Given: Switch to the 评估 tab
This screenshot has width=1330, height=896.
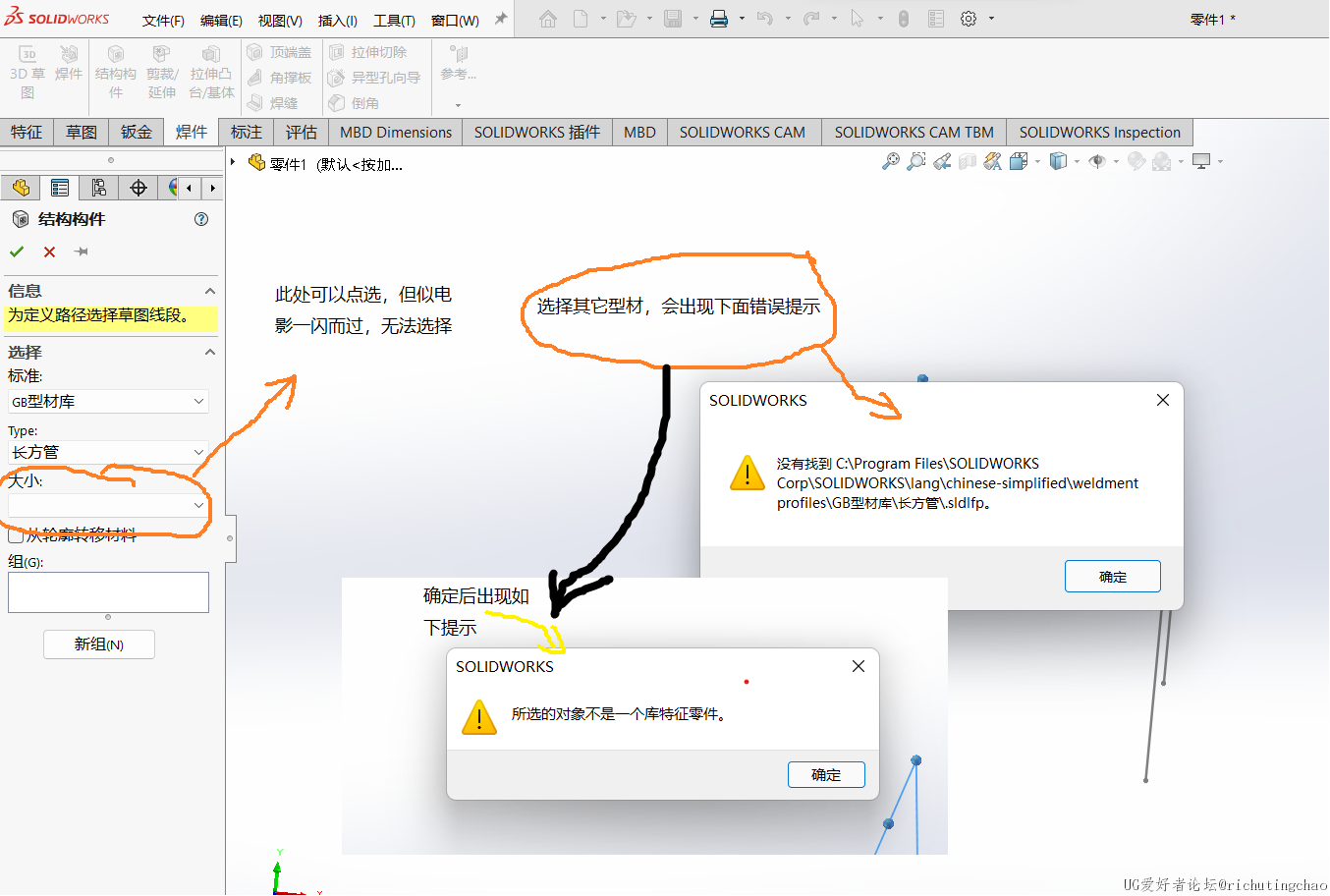Looking at the screenshot, I should pyautogui.click(x=302, y=132).
